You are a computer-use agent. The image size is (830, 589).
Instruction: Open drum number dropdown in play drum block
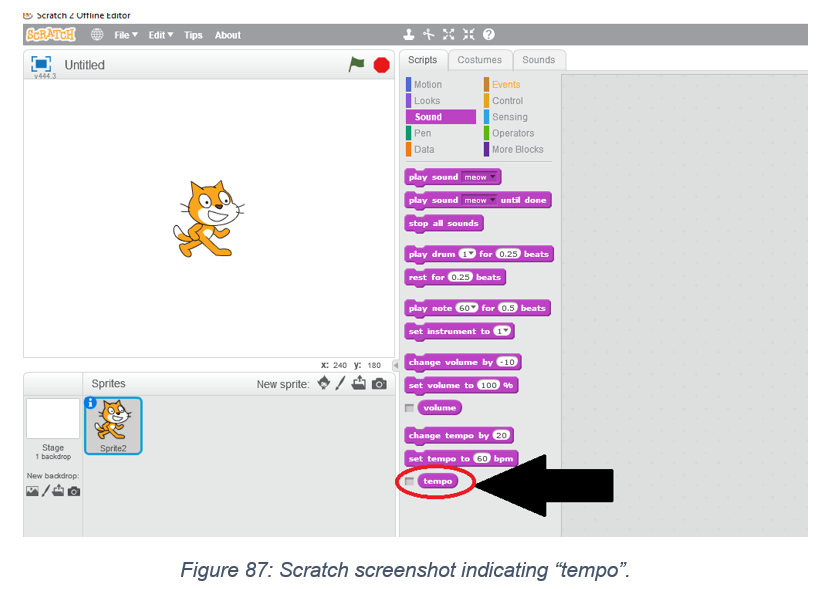[x=467, y=254]
